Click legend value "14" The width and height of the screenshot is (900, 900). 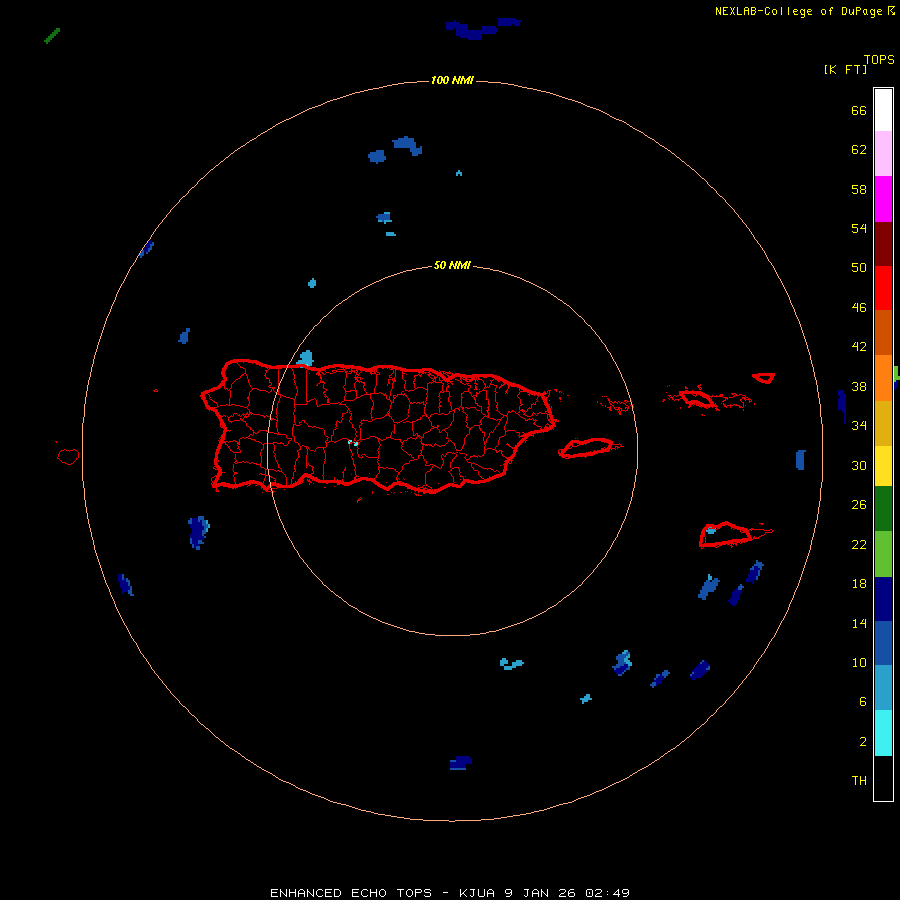click(859, 623)
